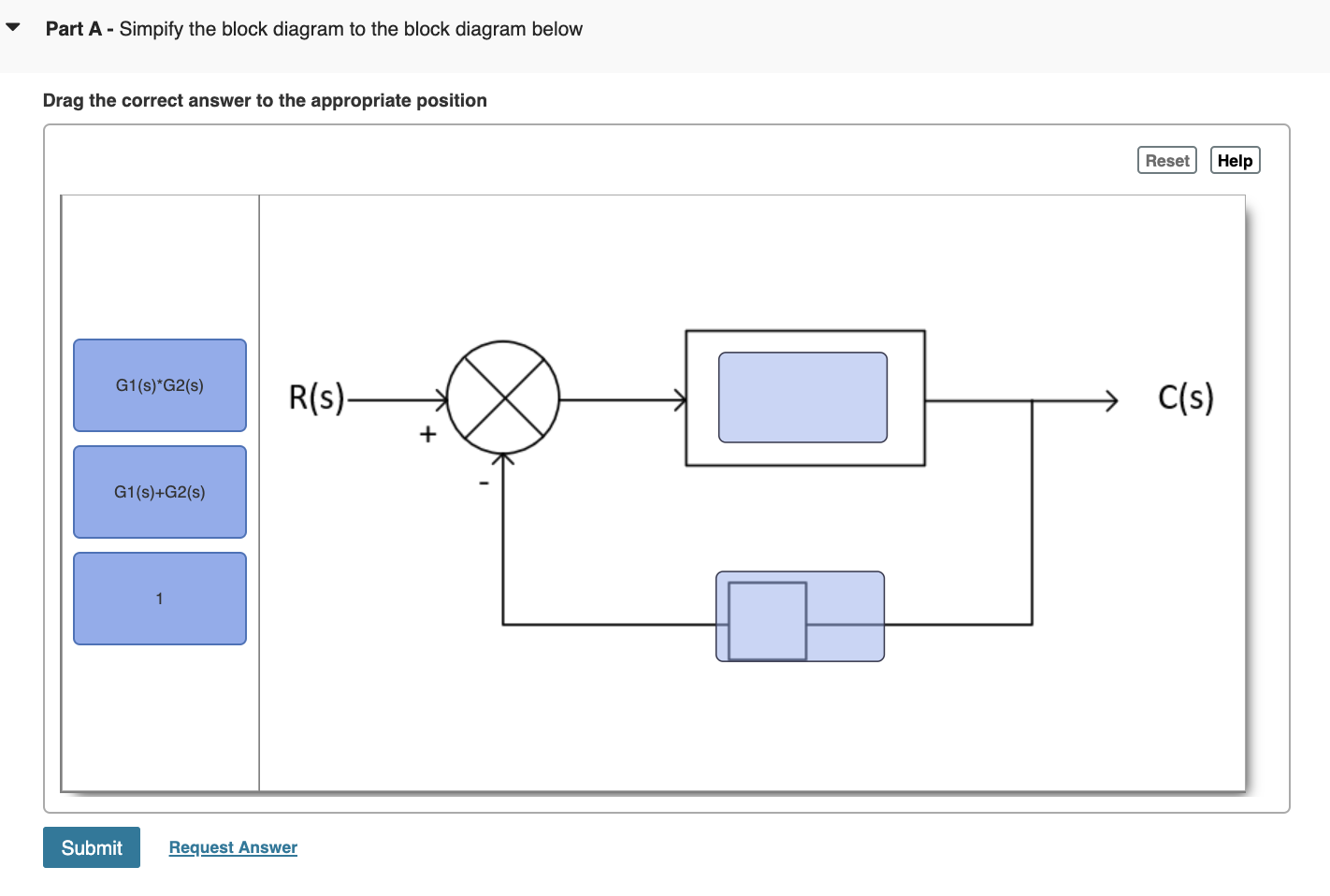Screen dimensions: 1330x896
Task: Select the G1(s)+G2(s) answer tile
Action: 159,491
